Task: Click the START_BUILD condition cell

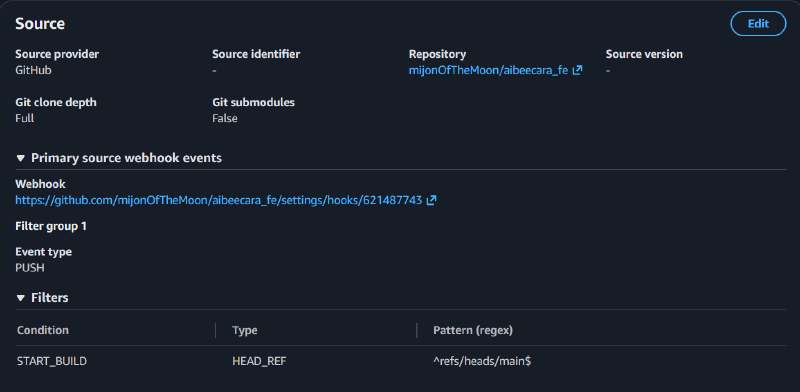Action: [52, 361]
